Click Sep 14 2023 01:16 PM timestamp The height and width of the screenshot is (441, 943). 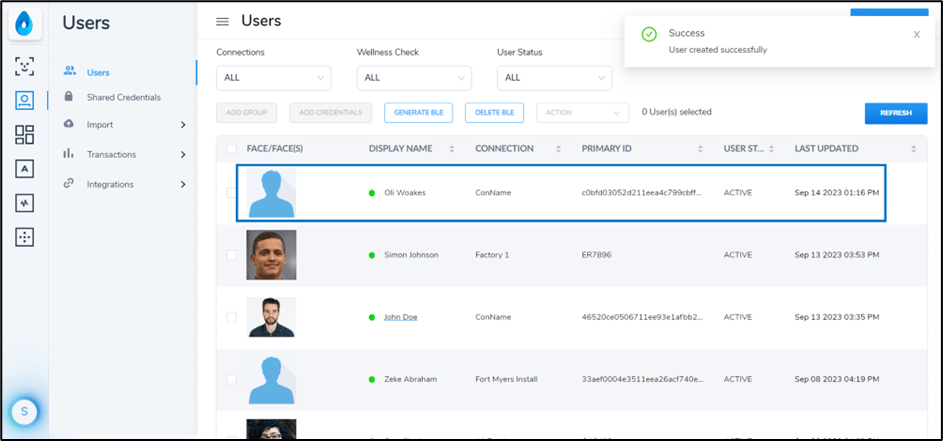[x=837, y=193]
